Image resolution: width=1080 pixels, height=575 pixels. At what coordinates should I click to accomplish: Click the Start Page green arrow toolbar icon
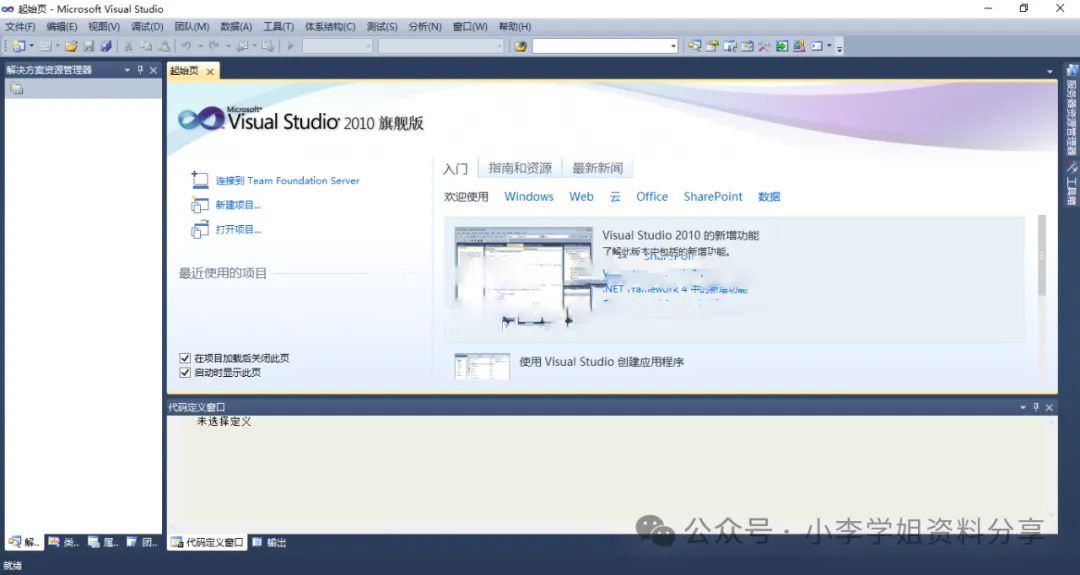click(782, 46)
